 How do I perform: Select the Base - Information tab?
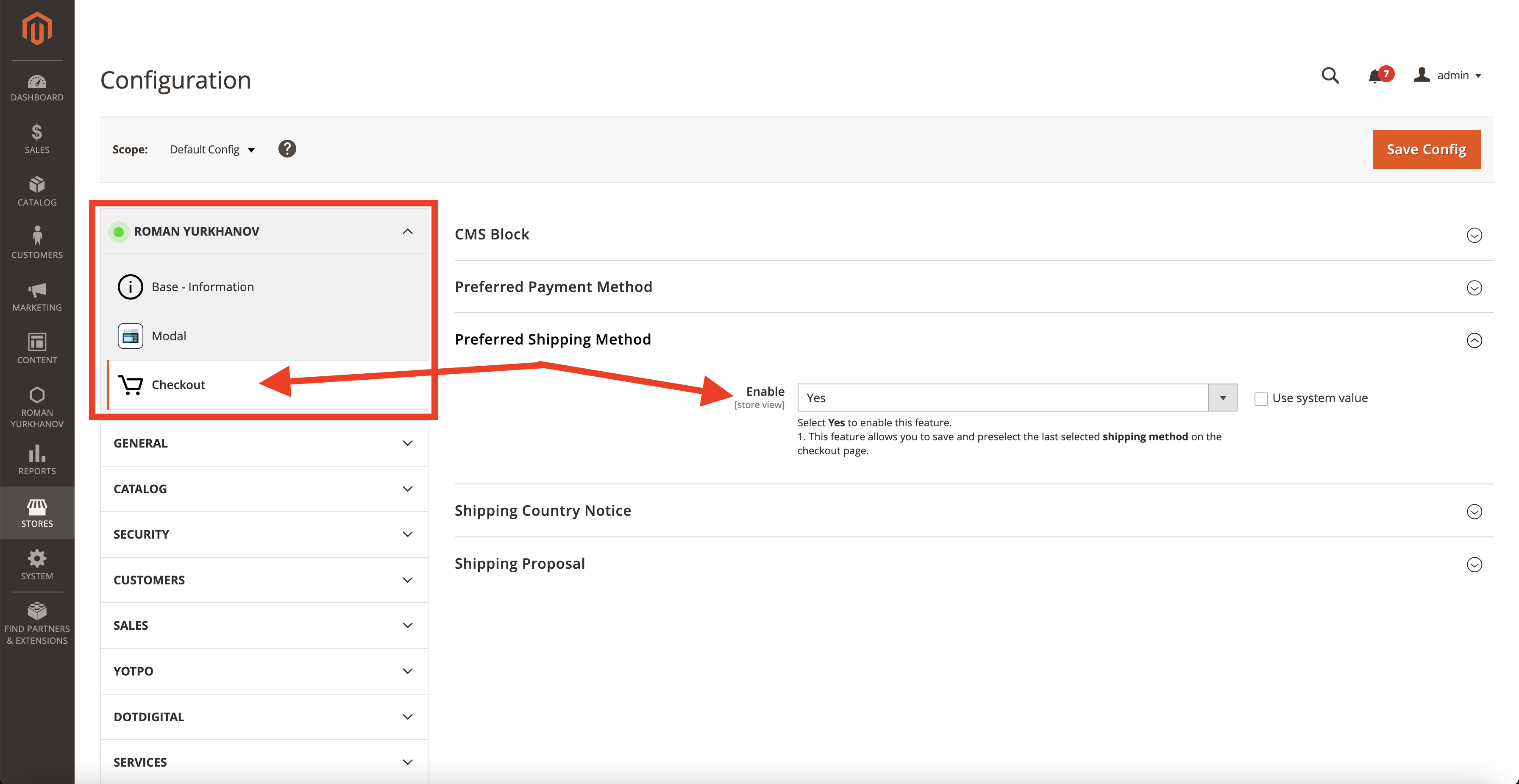point(268,287)
